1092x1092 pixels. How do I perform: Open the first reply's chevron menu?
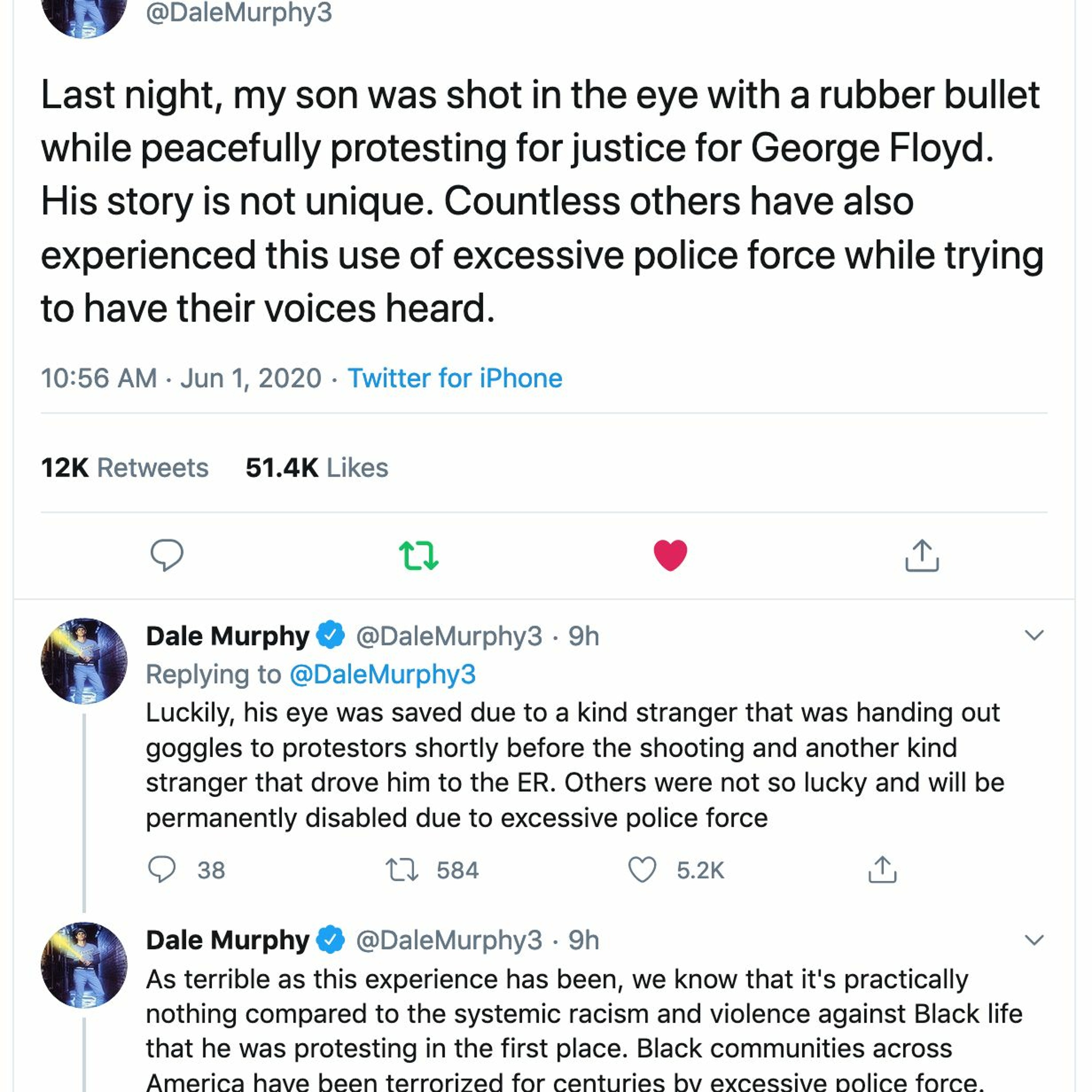(1034, 635)
